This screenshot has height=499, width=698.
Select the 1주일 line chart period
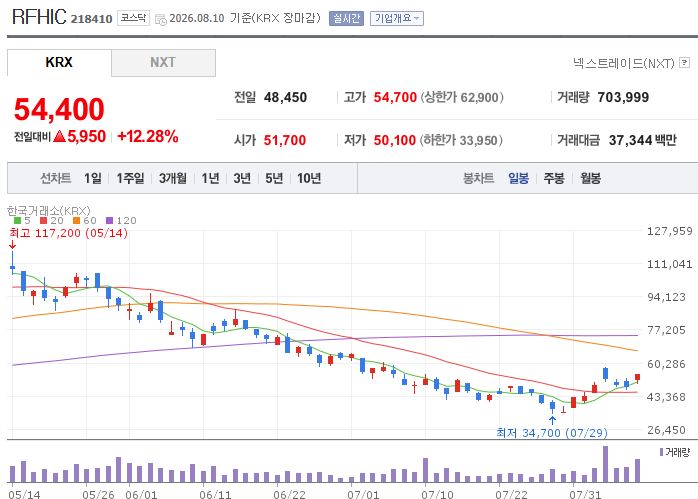[130, 179]
